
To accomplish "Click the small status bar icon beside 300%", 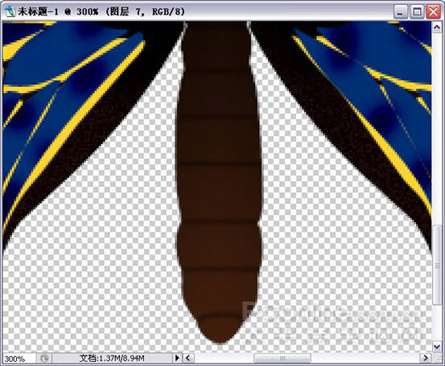I will point(44,358).
